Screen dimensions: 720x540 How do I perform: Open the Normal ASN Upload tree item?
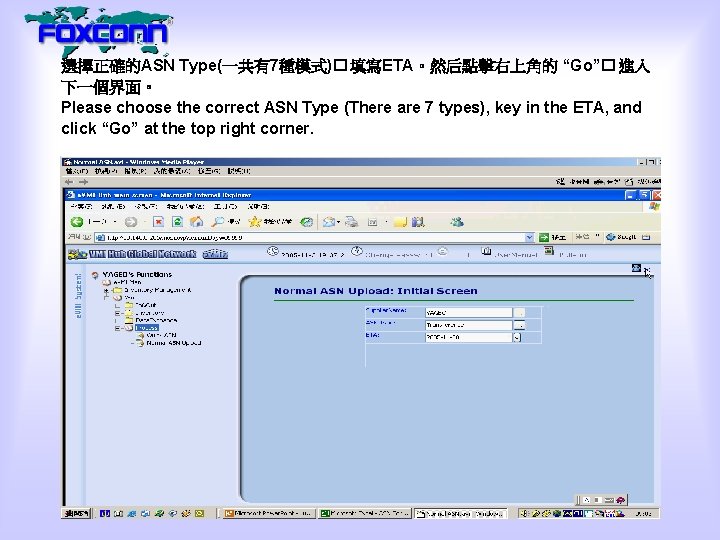(174, 343)
